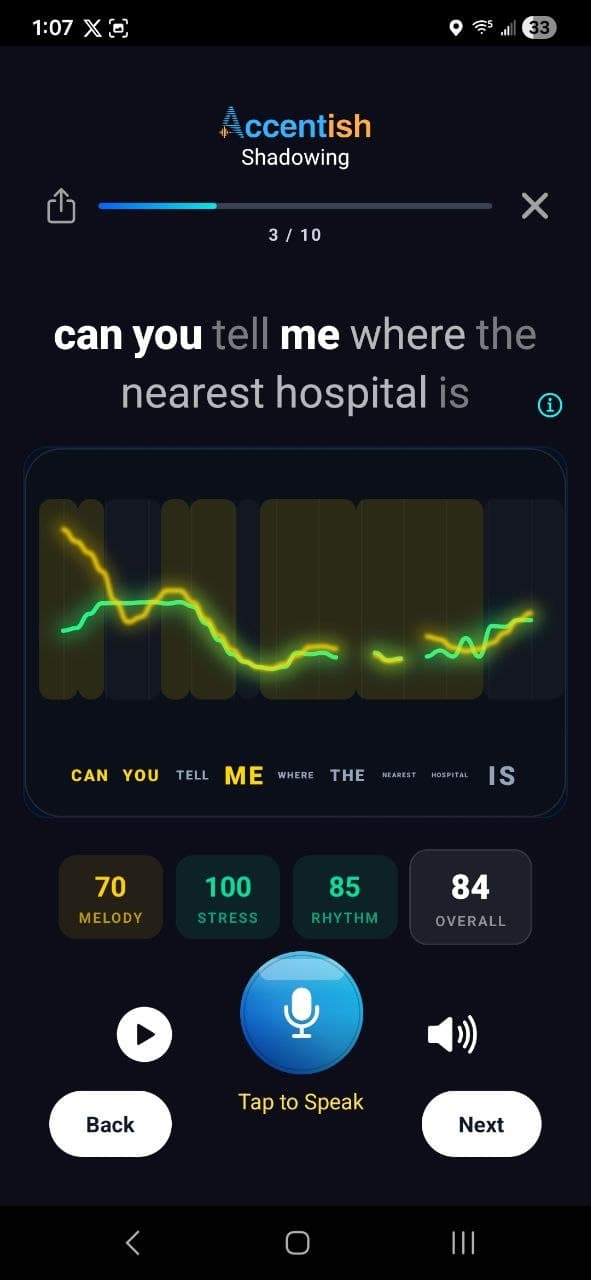591x1280 pixels.
Task: Select the RHYTHM score card showing 85
Action: 345,897
